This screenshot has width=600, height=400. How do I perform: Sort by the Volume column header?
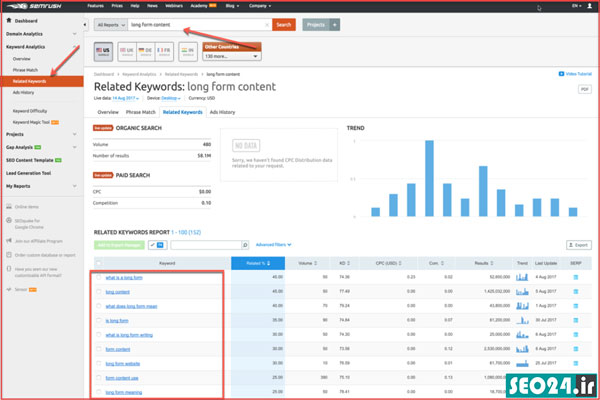[x=307, y=263]
